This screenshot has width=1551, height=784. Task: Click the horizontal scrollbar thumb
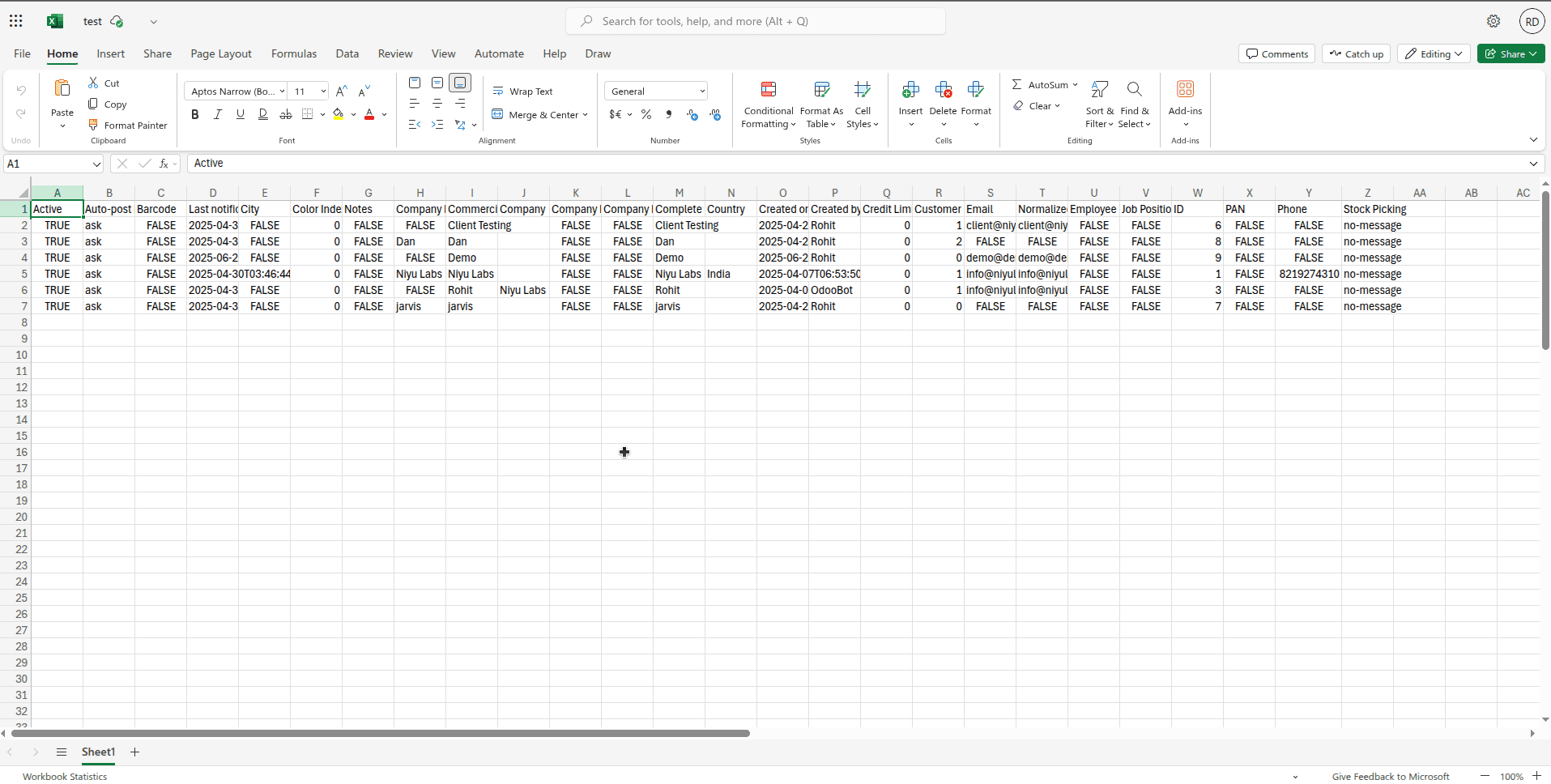tap(380, 733)
